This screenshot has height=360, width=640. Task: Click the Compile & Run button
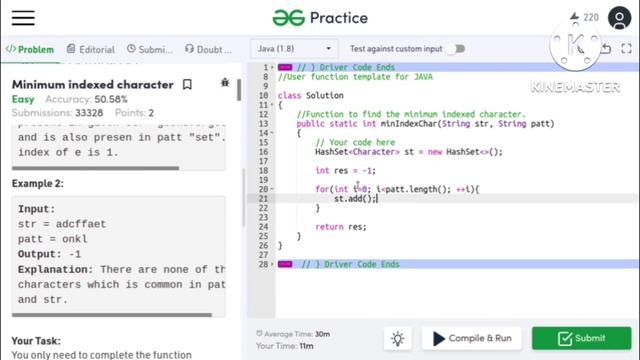pyautogui.click(x=471, y=338)
